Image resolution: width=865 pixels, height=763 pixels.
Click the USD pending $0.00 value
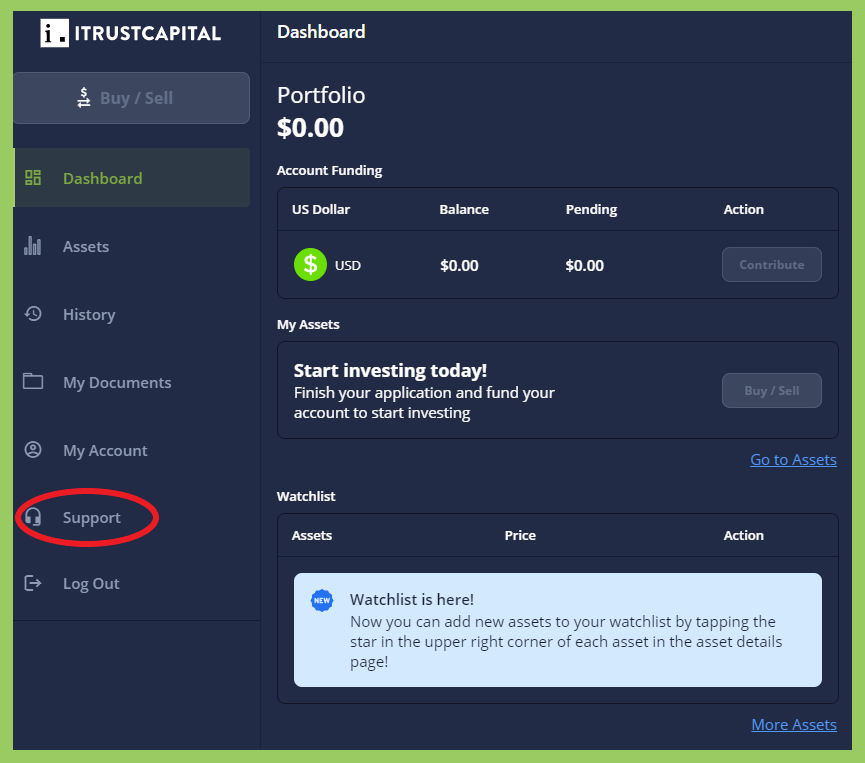click(584, 265)
